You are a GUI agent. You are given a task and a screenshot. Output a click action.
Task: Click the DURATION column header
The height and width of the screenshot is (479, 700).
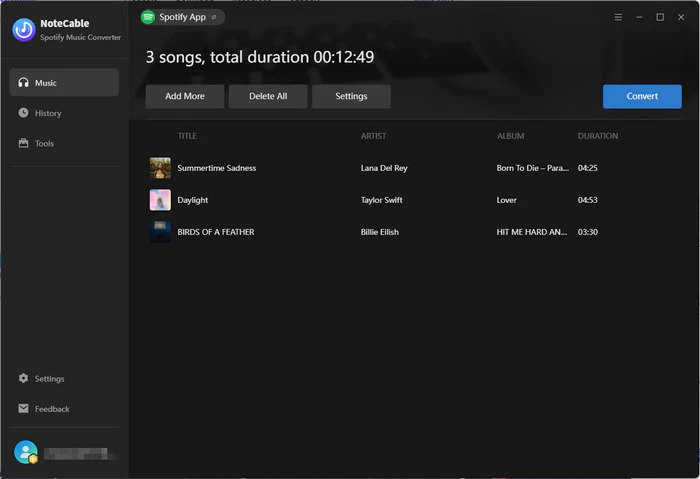598,136
